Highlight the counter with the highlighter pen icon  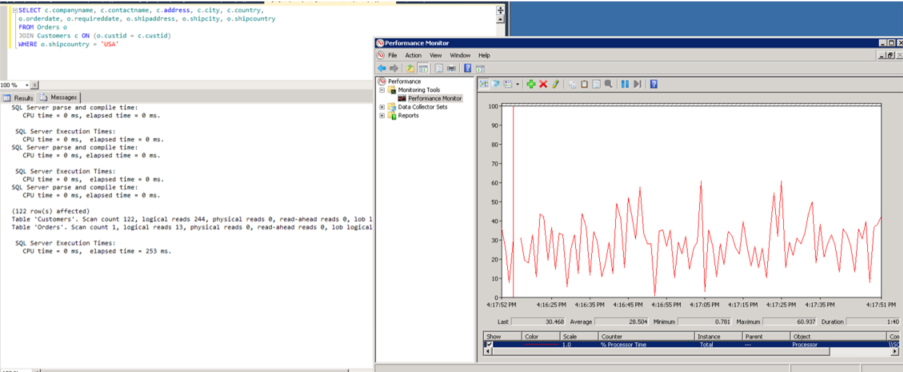pos(555,84)
